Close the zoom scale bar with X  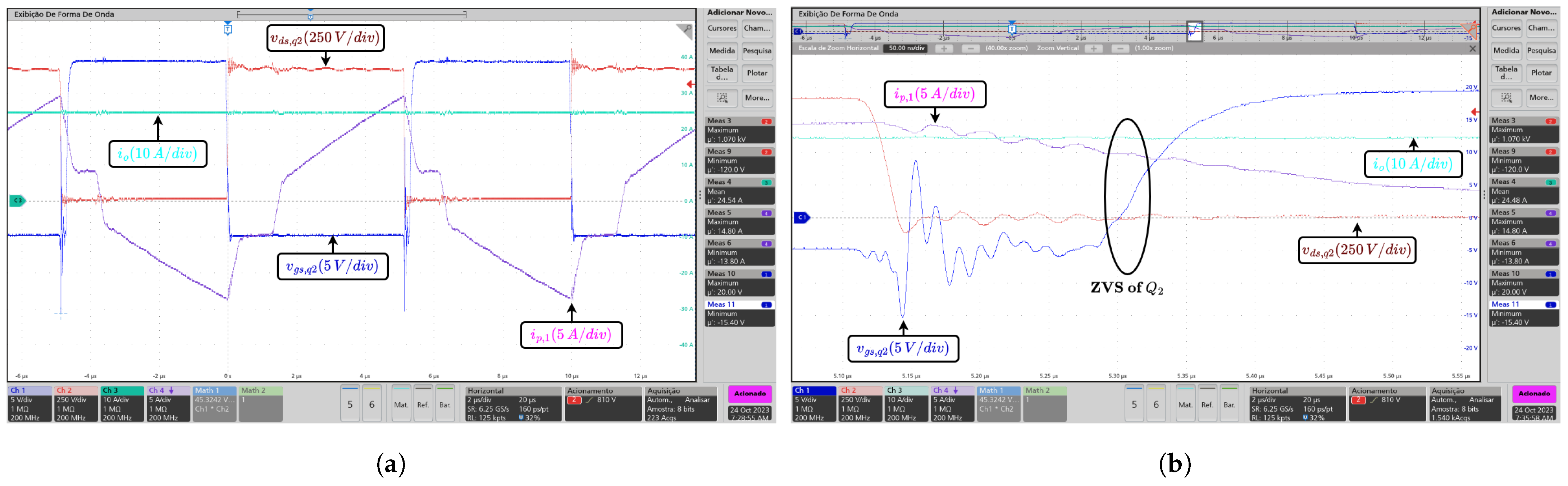(1472, 49)
